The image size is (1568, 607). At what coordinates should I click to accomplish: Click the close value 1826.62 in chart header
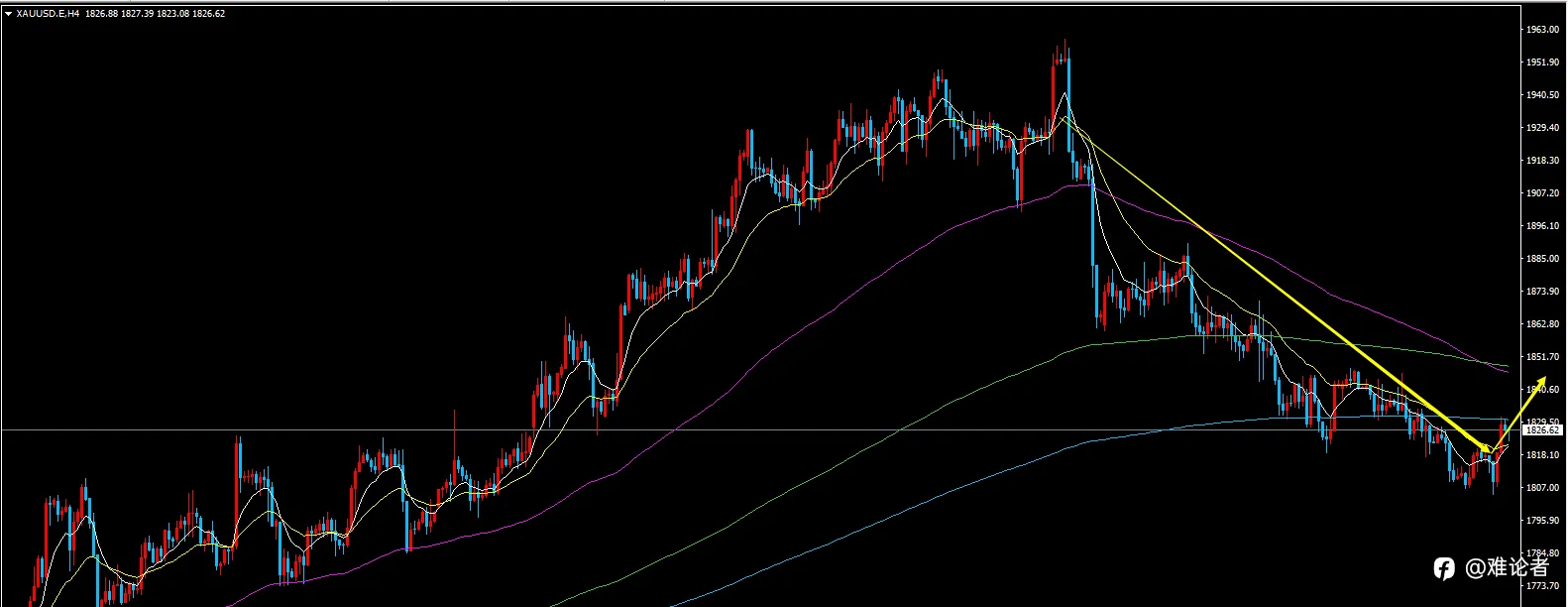tap(208, 14)
